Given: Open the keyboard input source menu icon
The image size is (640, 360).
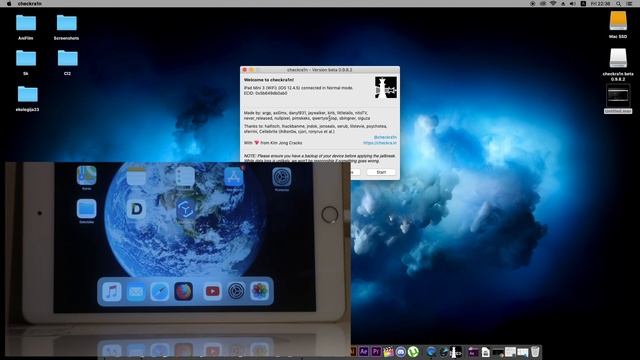Looking at the screenshot, I should [583, 3].
